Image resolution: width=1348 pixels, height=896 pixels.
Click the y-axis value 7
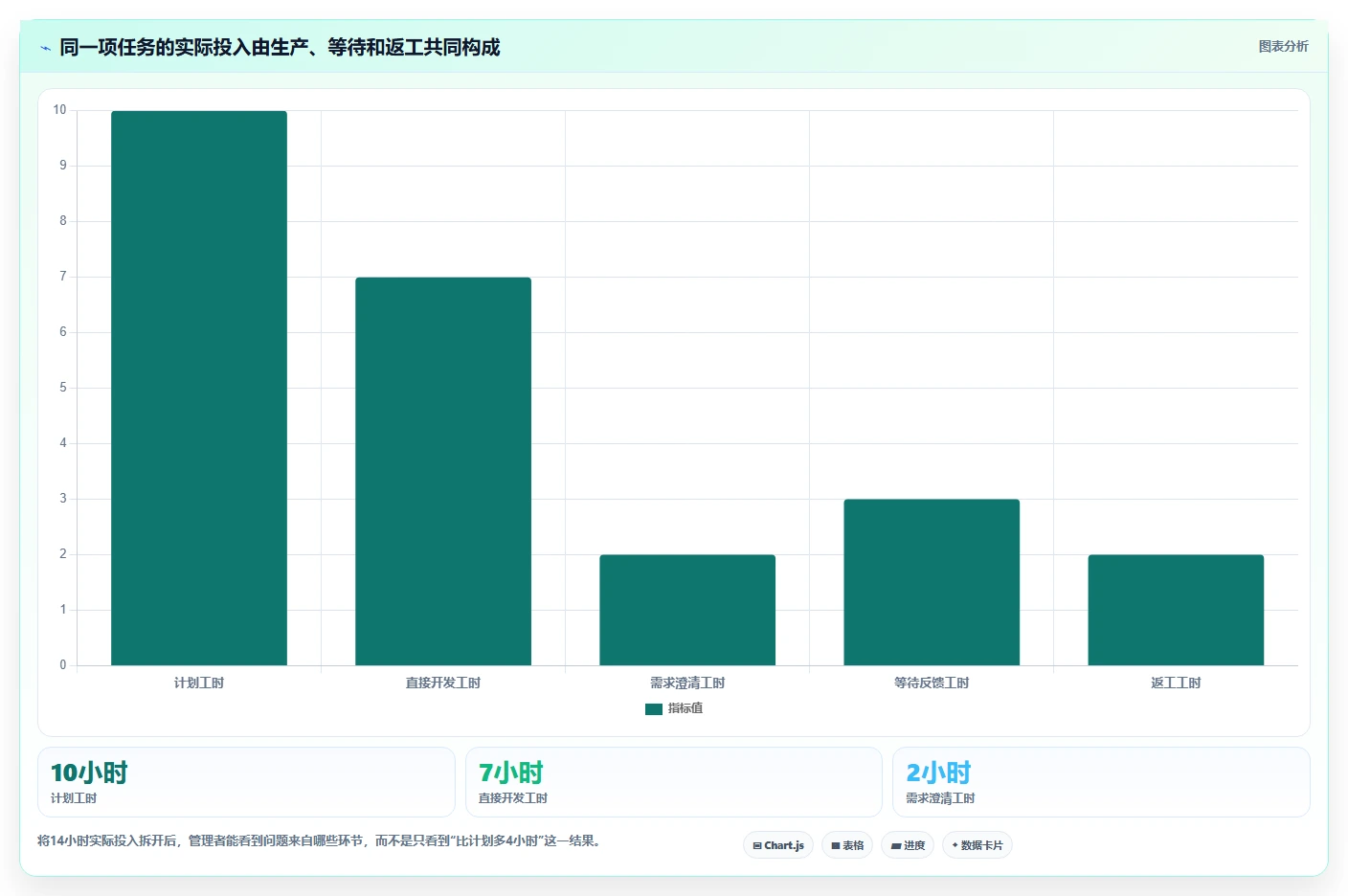click(x=63, y=277)
